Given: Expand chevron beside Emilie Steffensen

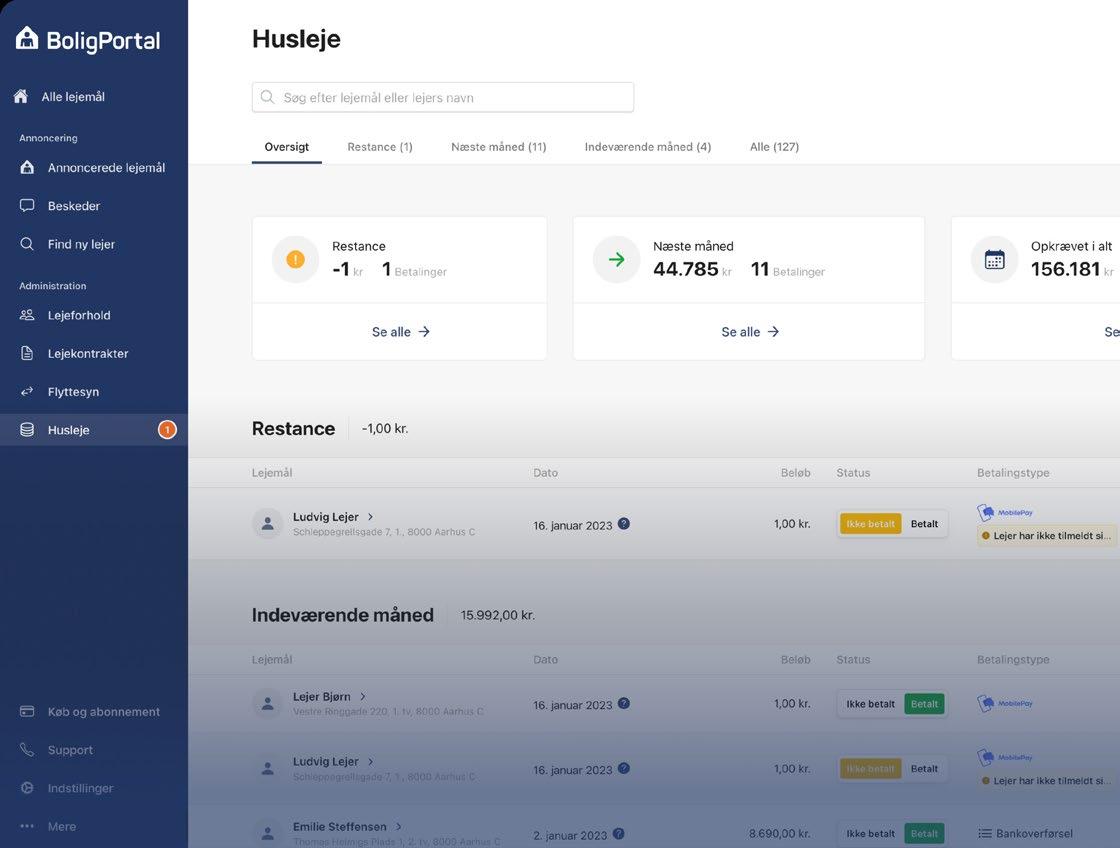Looking at the screenshot, I should coord(399,827).
